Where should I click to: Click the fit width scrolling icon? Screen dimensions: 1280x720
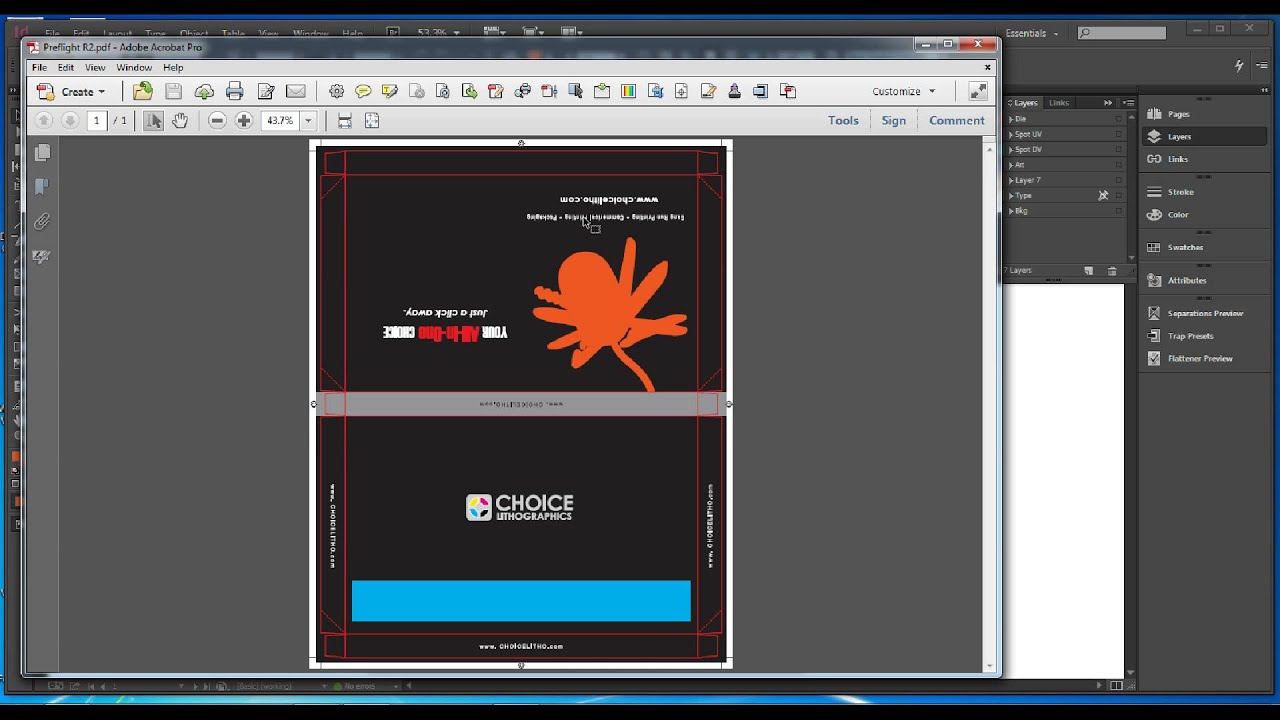coord(344,120)
